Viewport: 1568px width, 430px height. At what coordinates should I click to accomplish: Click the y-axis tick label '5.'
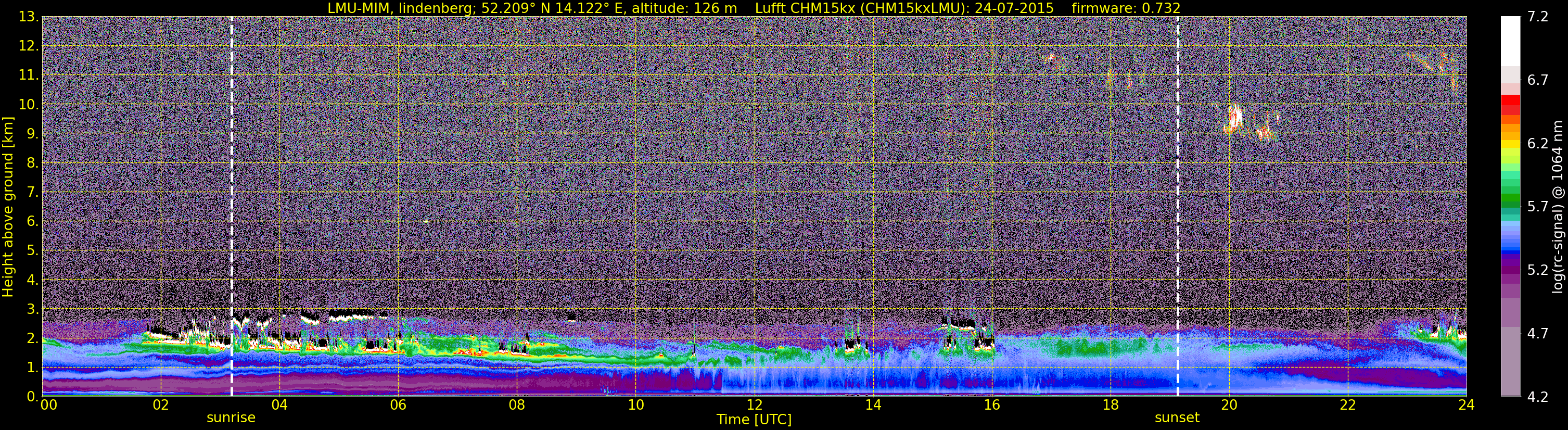pyautogui.click(x=32, y=251)
